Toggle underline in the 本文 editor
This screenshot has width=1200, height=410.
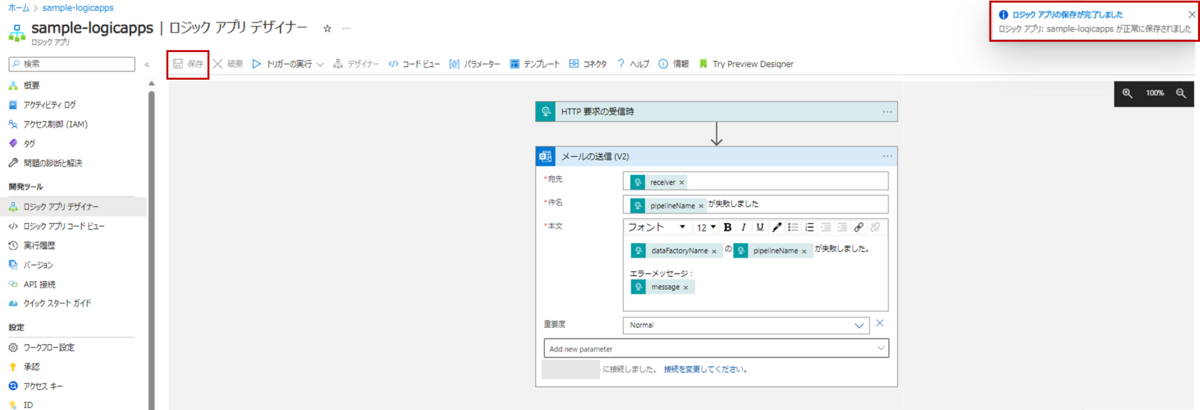pyautogui.click(x=760, y=227)
